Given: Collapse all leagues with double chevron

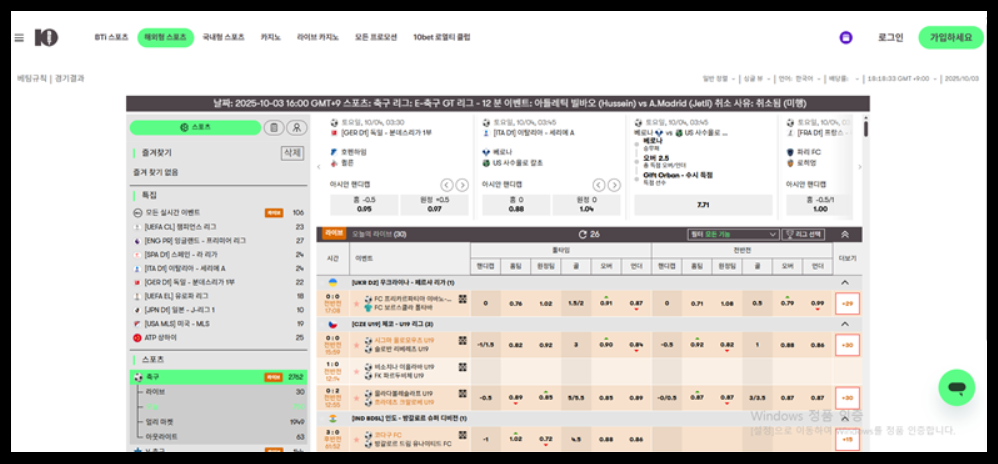Looking at the screenshot, I should 845,234.
